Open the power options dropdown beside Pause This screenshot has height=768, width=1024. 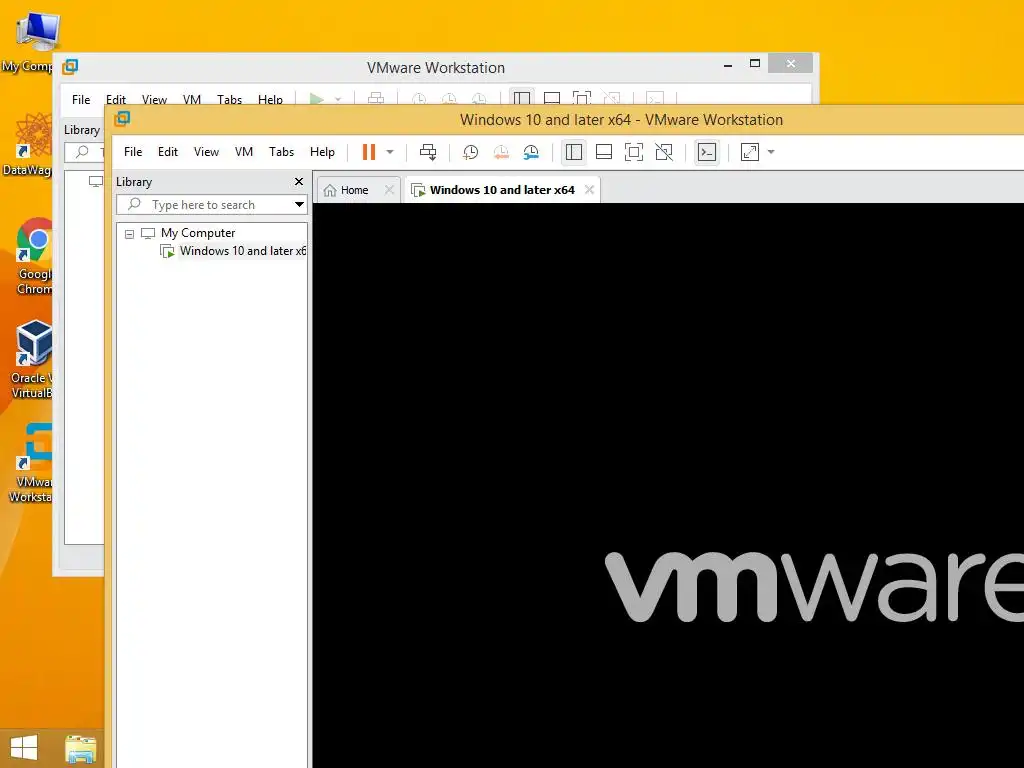pyautogui.click(x=390, y=152)
